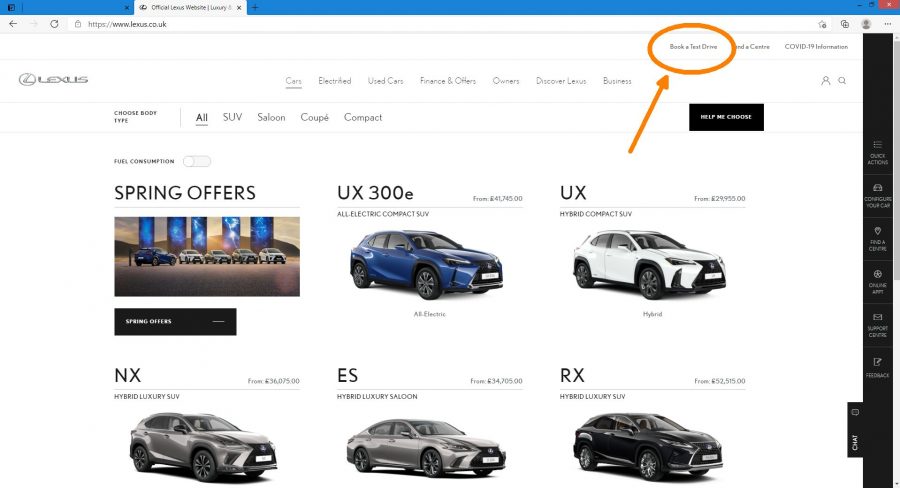
Task: Click the SPRING OFFERS heading
Action: click(x=185, y=193)
